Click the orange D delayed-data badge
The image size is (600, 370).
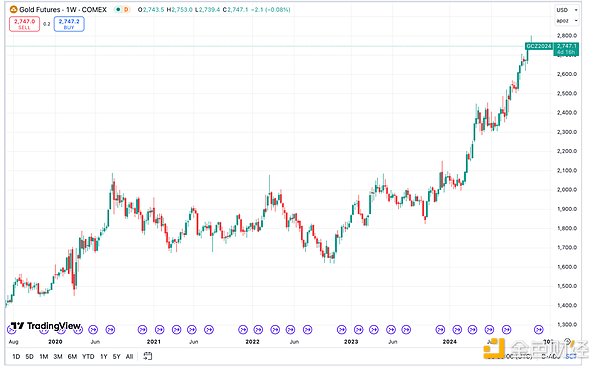pyautogui.click(x=126, y=10)
